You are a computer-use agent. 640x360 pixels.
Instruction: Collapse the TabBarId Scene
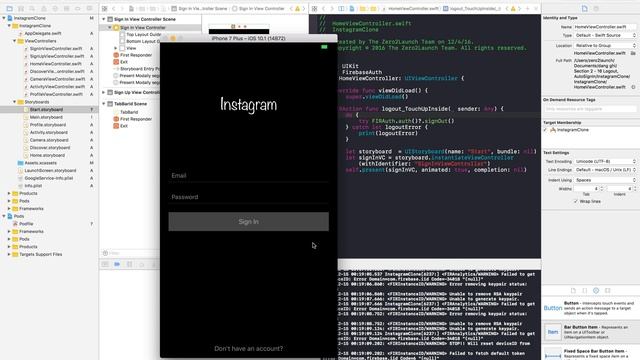coord(104,104)
